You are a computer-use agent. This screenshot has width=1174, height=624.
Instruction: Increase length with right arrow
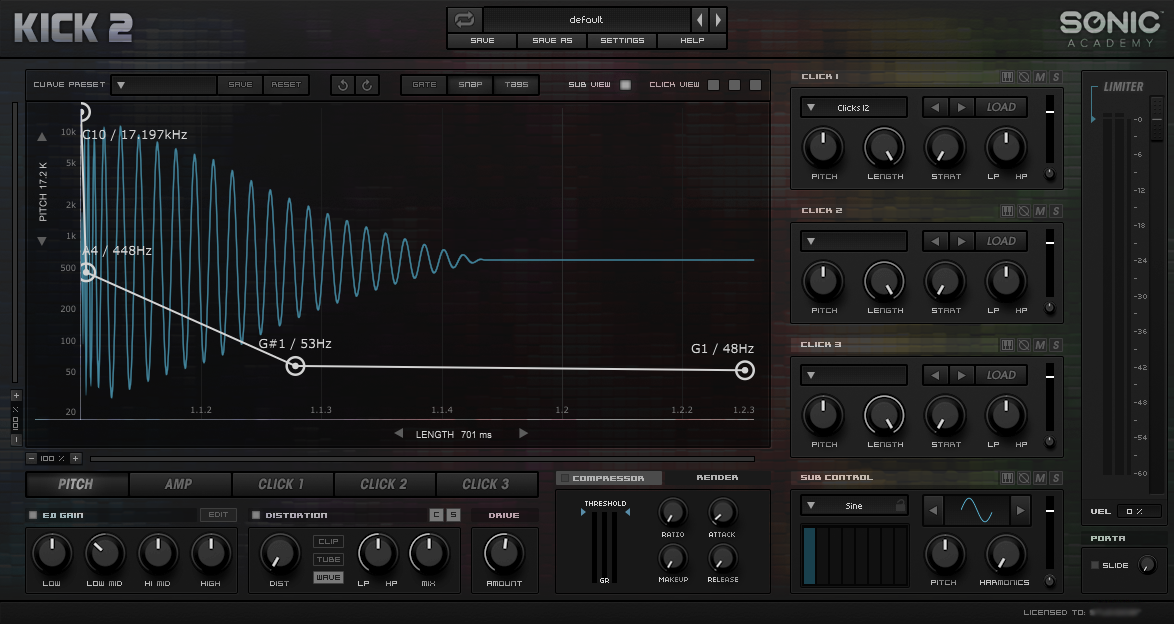[x=523, y=434]
